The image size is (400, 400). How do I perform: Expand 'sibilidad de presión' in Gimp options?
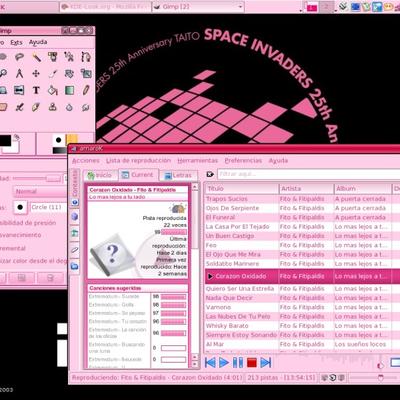(28, 223)
